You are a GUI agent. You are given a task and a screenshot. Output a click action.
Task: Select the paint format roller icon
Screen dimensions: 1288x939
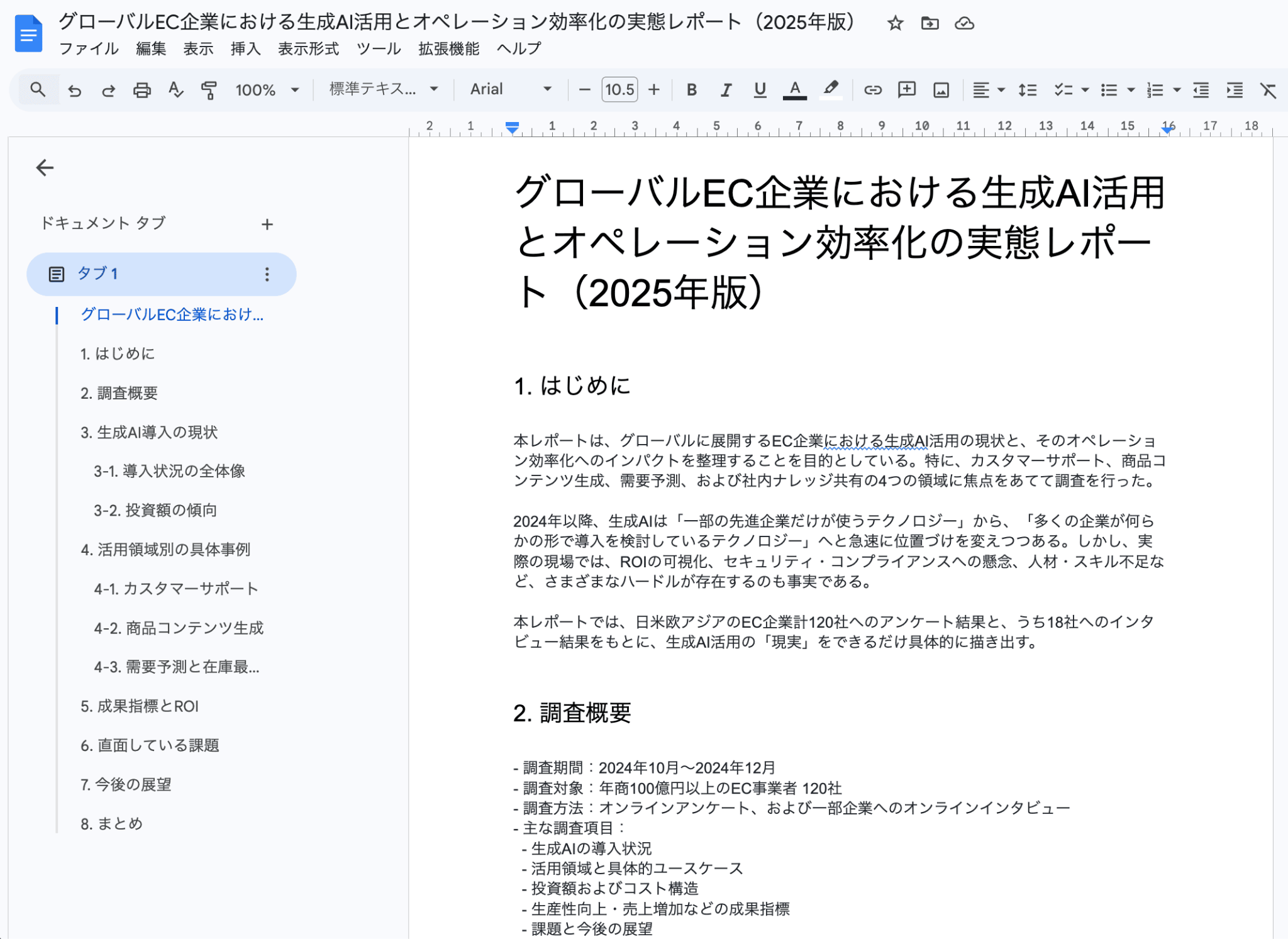pyautogui.click(x=209, y=90)
